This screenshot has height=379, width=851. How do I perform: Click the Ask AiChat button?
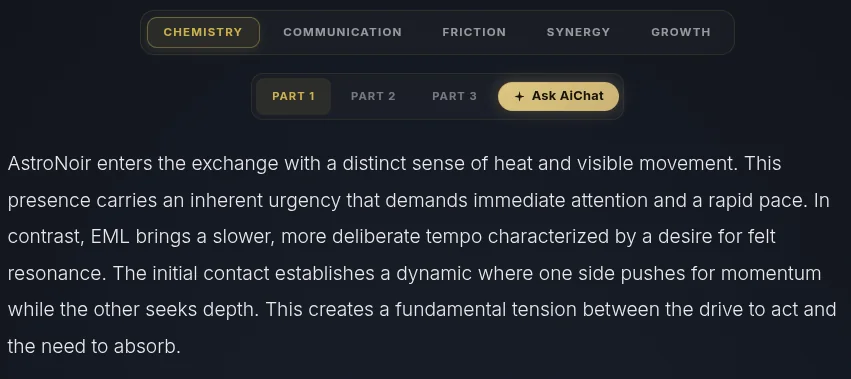(558, 97)
